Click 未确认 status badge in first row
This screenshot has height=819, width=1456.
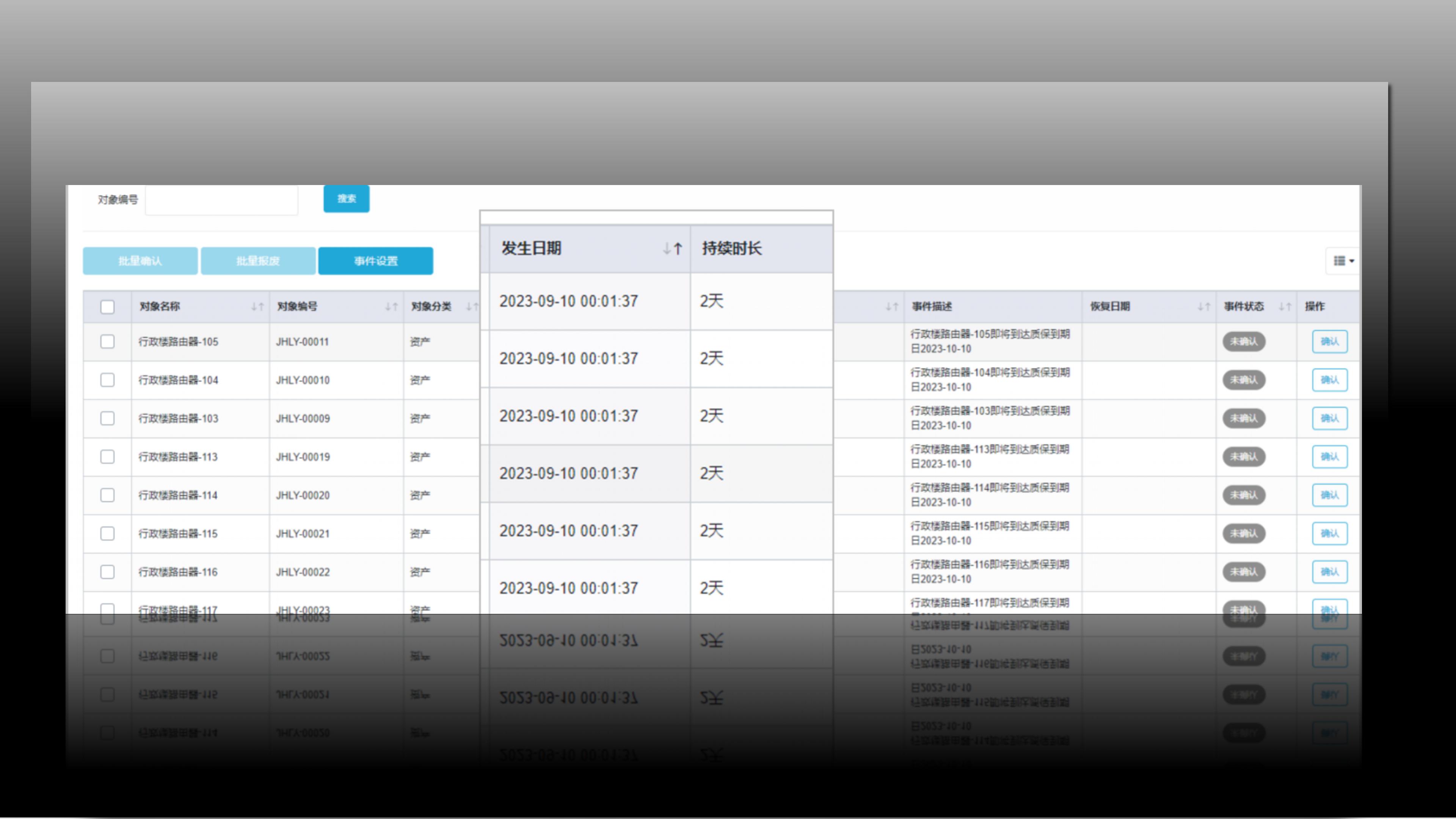pos(1244,341)
